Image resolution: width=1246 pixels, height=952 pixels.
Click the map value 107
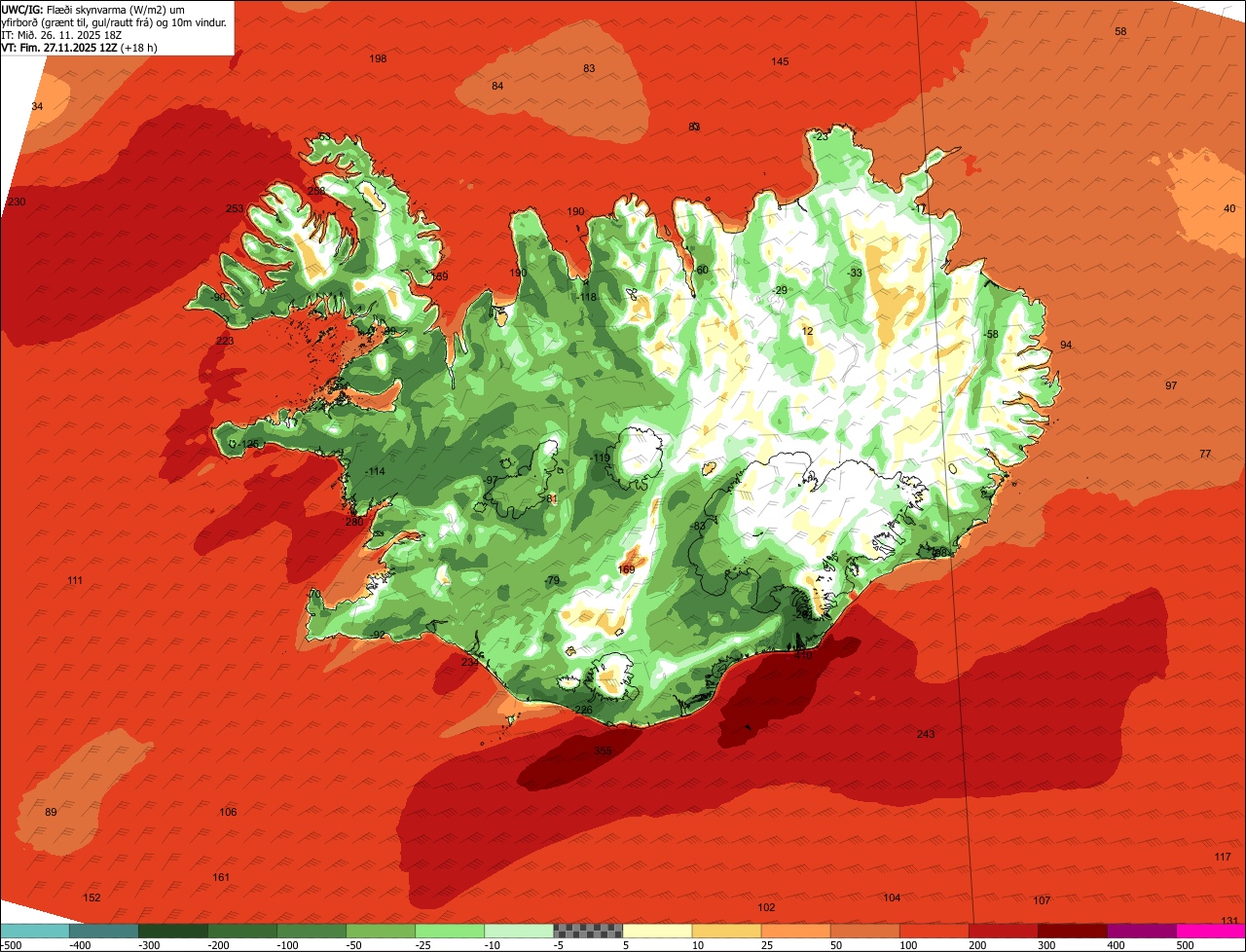click(1042, 900)
